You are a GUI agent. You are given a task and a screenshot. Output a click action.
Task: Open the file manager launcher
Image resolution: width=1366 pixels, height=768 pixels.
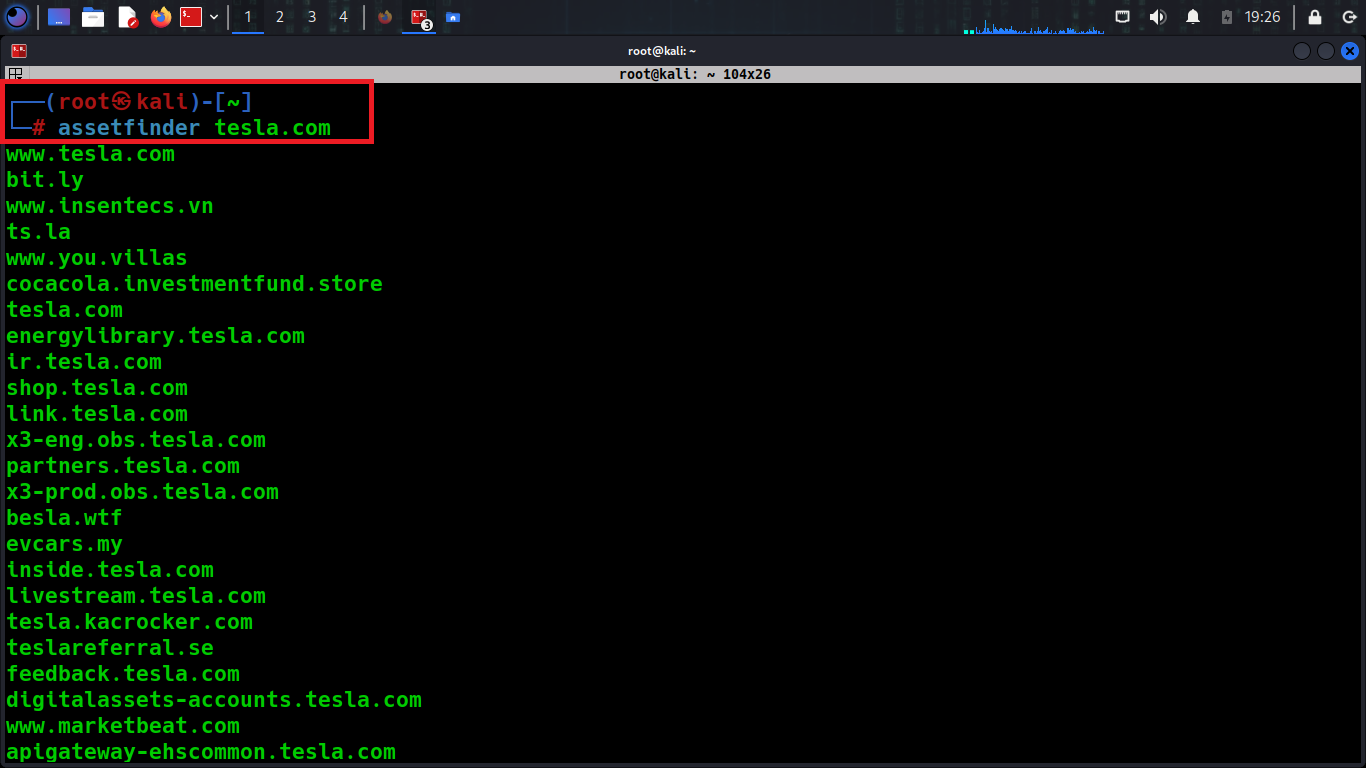[93, 17]
